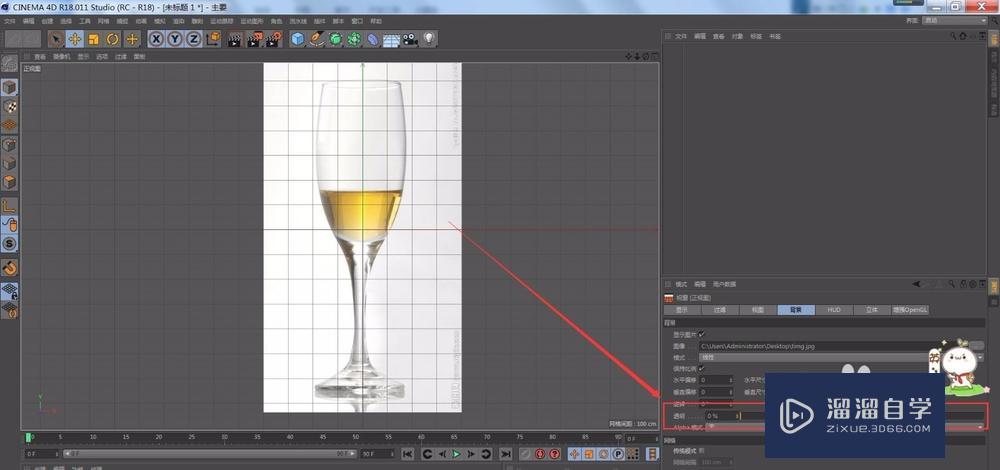Select the Edges mode icon

(x=9, y=163)
